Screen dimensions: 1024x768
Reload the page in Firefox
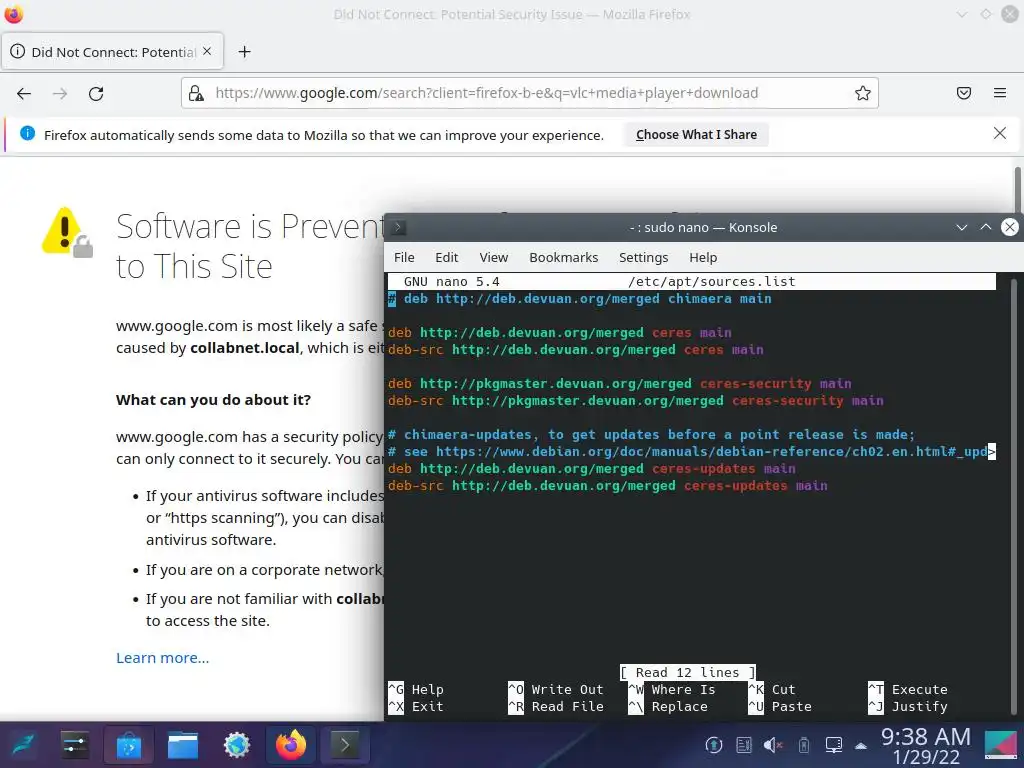coord(96,93)
